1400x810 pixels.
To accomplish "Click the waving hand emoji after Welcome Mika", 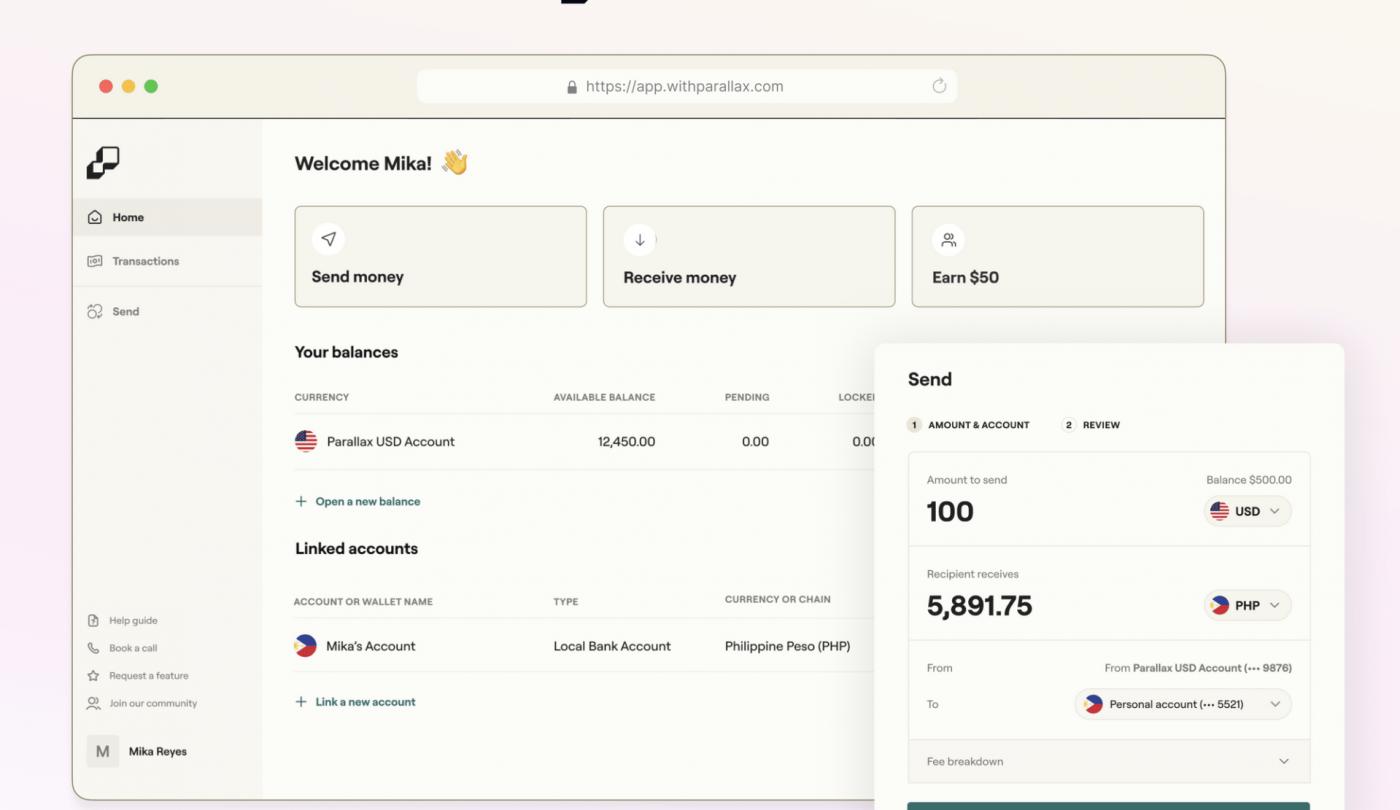I will (455, 162).
